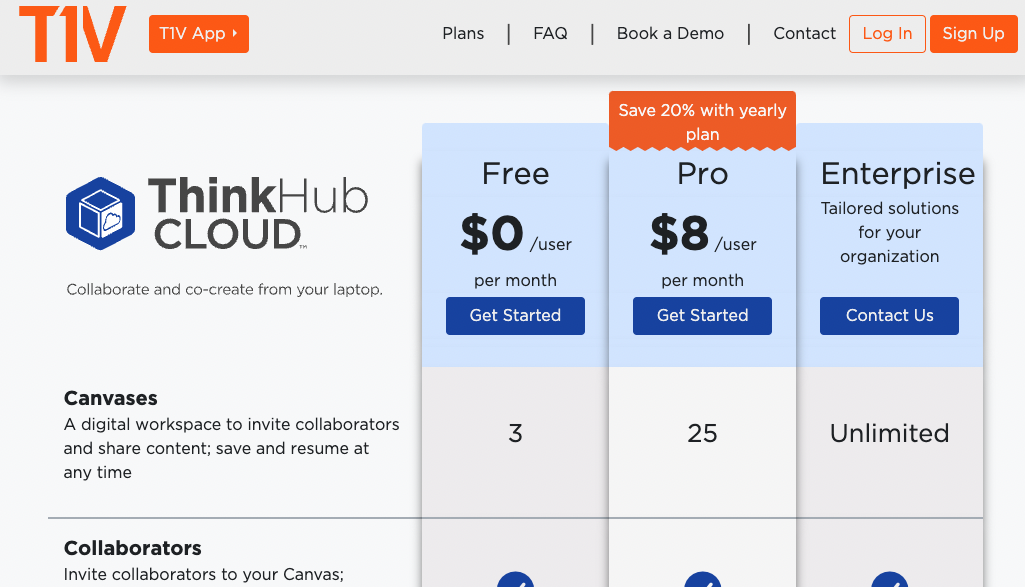Screen dimensions: 1025x587
Task: Open Book a Demo navigation link
Action: click(670, 33)
